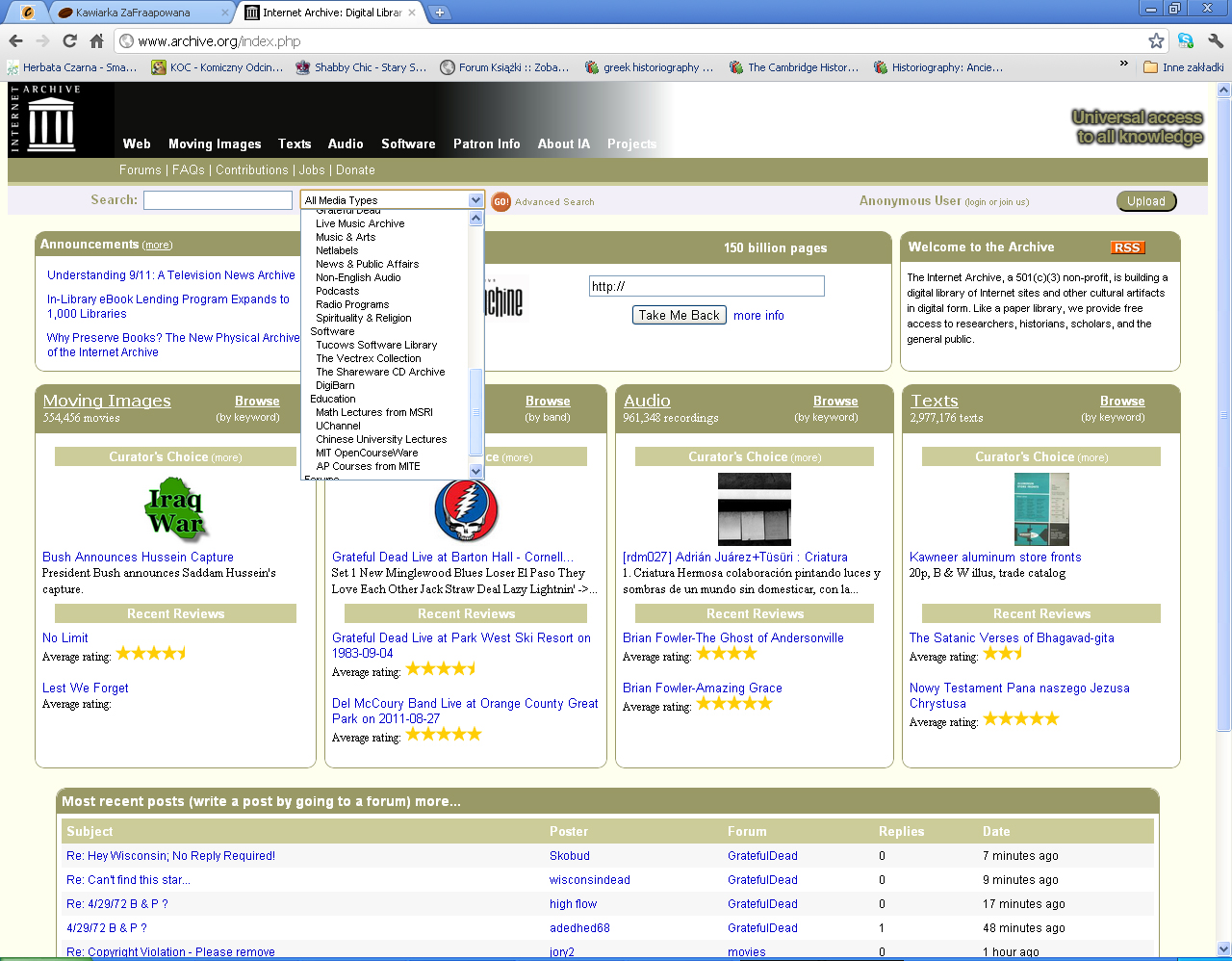Open the wisconsindead poster link

(590, 879)
